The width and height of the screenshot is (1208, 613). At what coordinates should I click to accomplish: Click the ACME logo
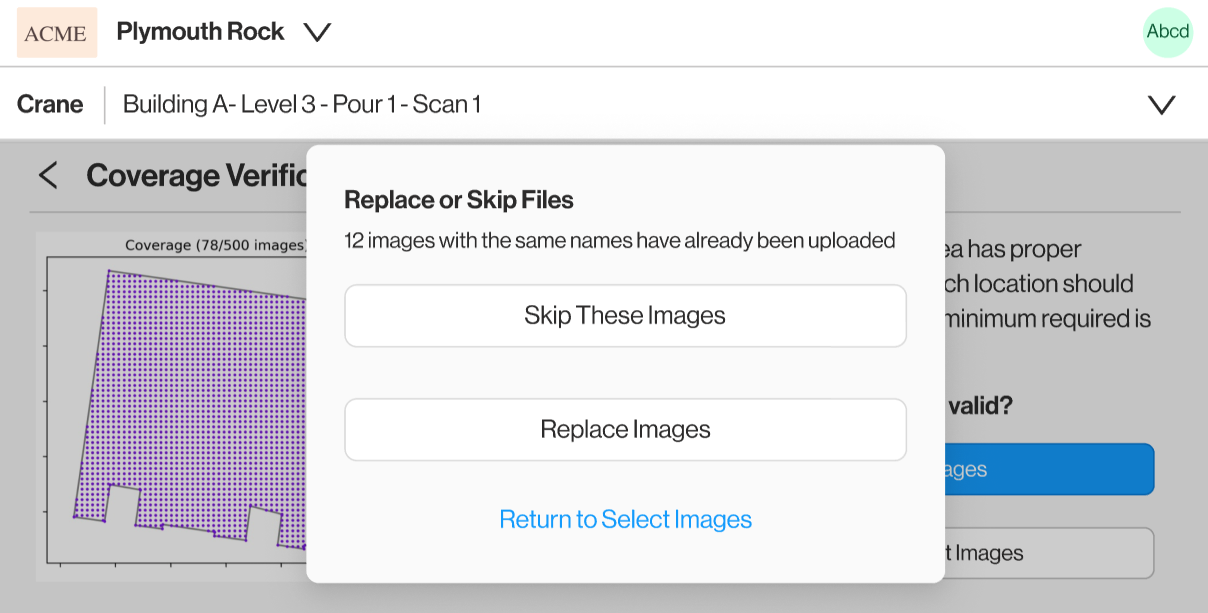point(57,33)
